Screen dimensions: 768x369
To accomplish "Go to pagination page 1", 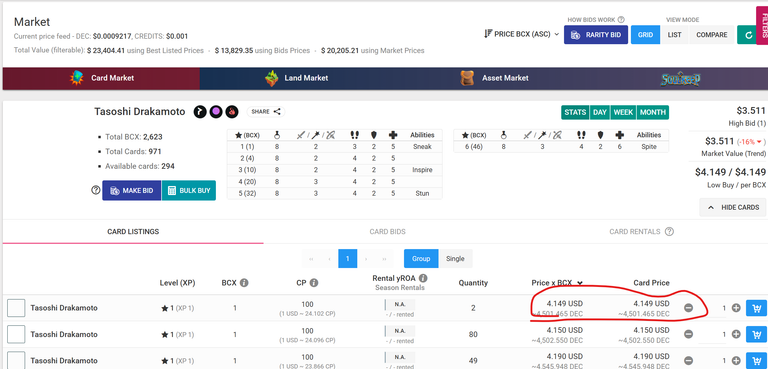I will tap(347, 258).
